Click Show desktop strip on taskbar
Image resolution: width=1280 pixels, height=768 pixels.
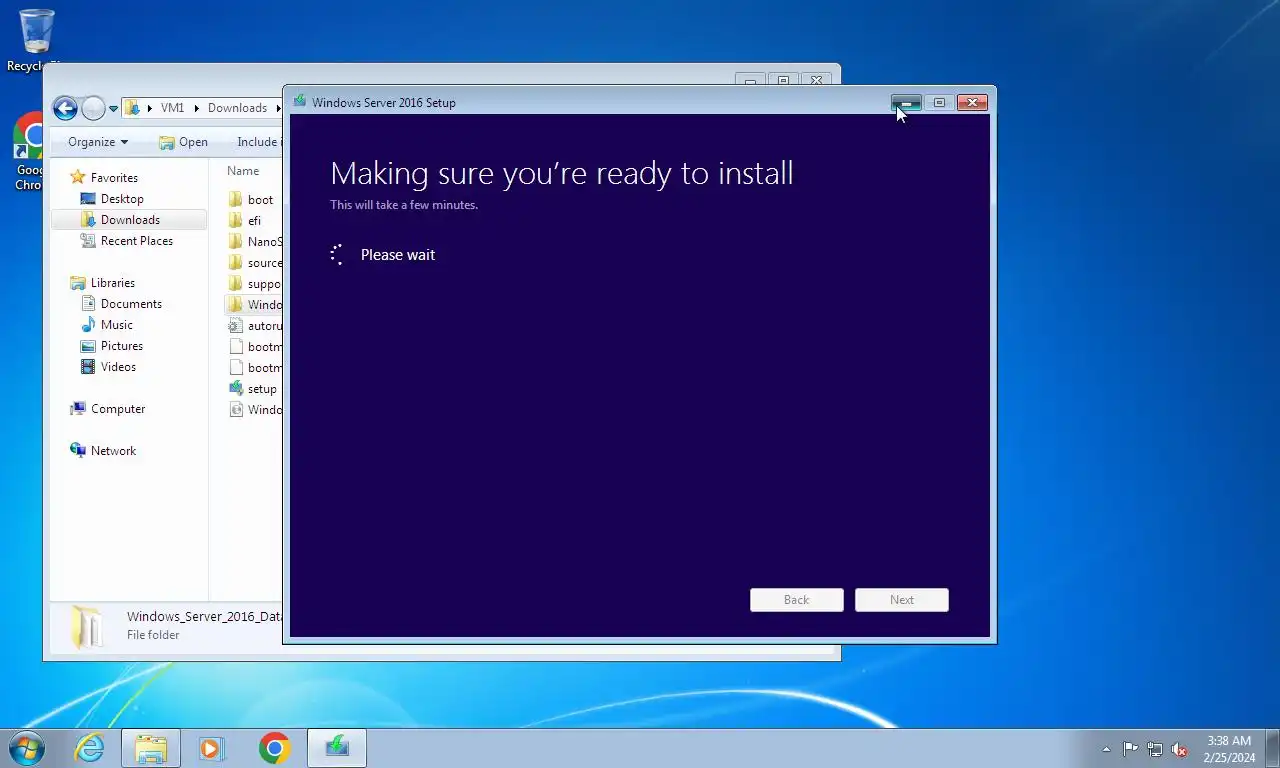1273,749
